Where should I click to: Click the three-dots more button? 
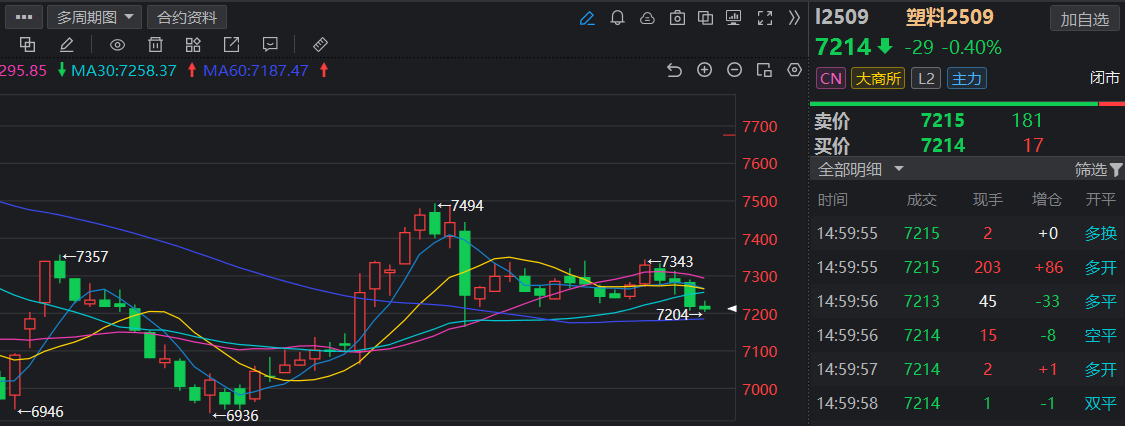click(x=24, y=17)
